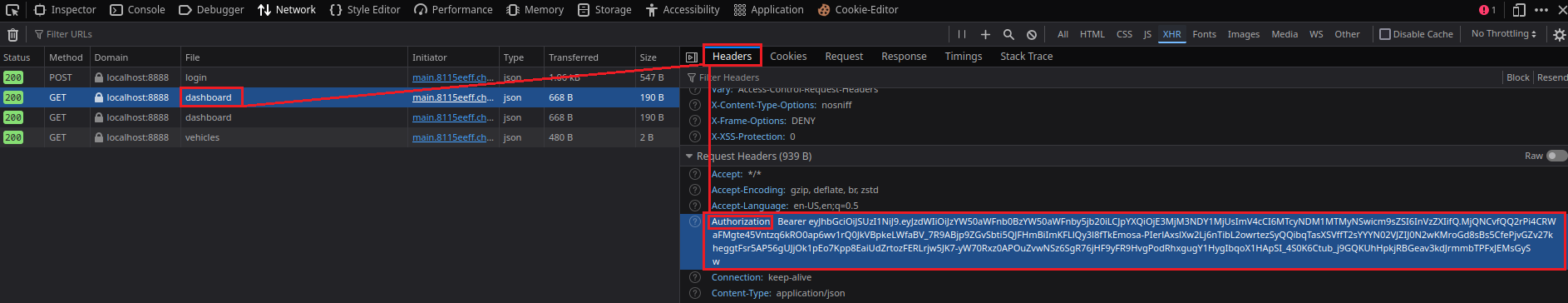Open main.8115eeff initiator link for login
This screenshot has width=1568, height=303.
pos(452,77)
